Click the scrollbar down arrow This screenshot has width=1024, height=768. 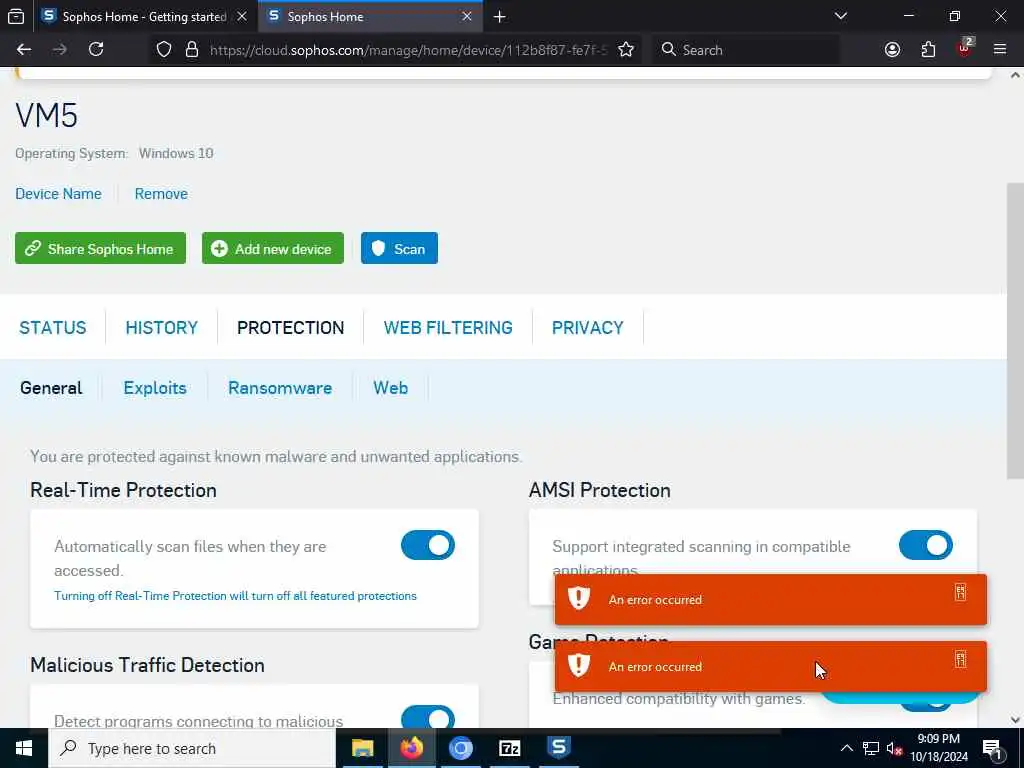coord(1015,720)
